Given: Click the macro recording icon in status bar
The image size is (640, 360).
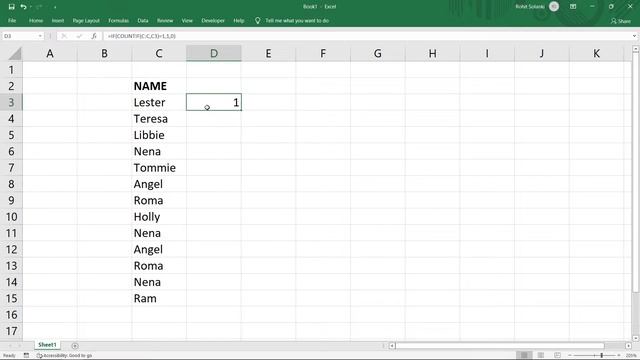Looking at the screenshot, I should click(26, 356).
